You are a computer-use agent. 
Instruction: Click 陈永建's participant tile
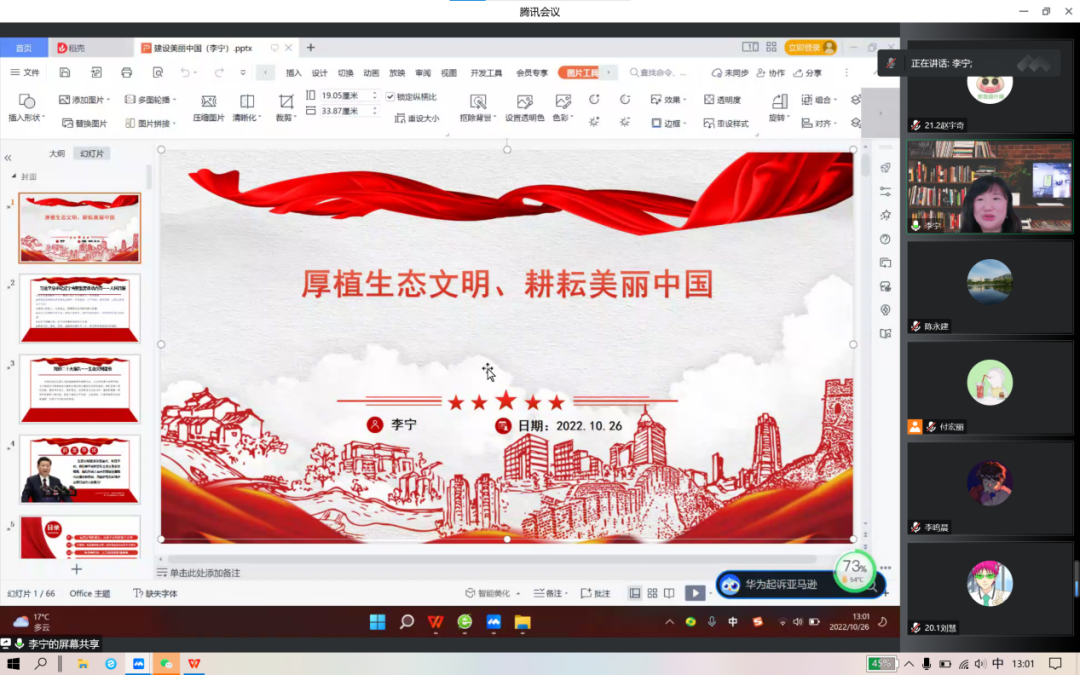pos(990,288)
